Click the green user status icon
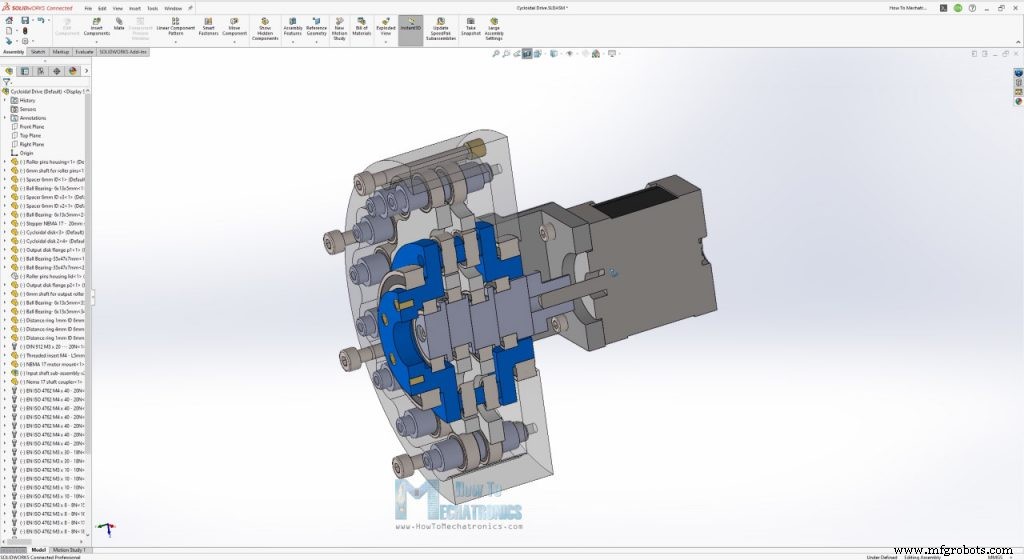The image size is (1024, 560). [958, 8]
